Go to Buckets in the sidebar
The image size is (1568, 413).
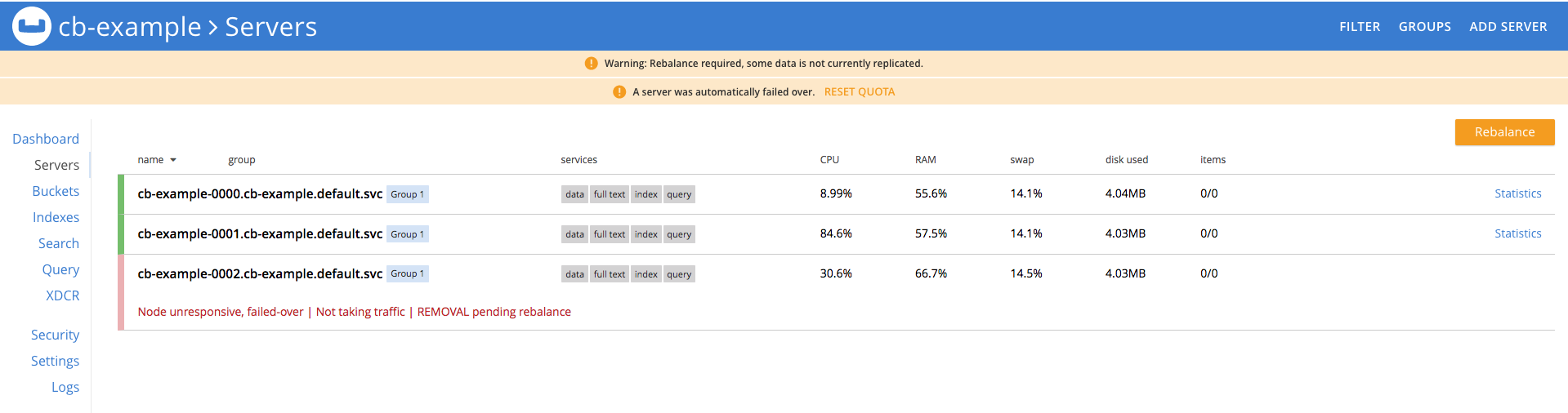56,191
